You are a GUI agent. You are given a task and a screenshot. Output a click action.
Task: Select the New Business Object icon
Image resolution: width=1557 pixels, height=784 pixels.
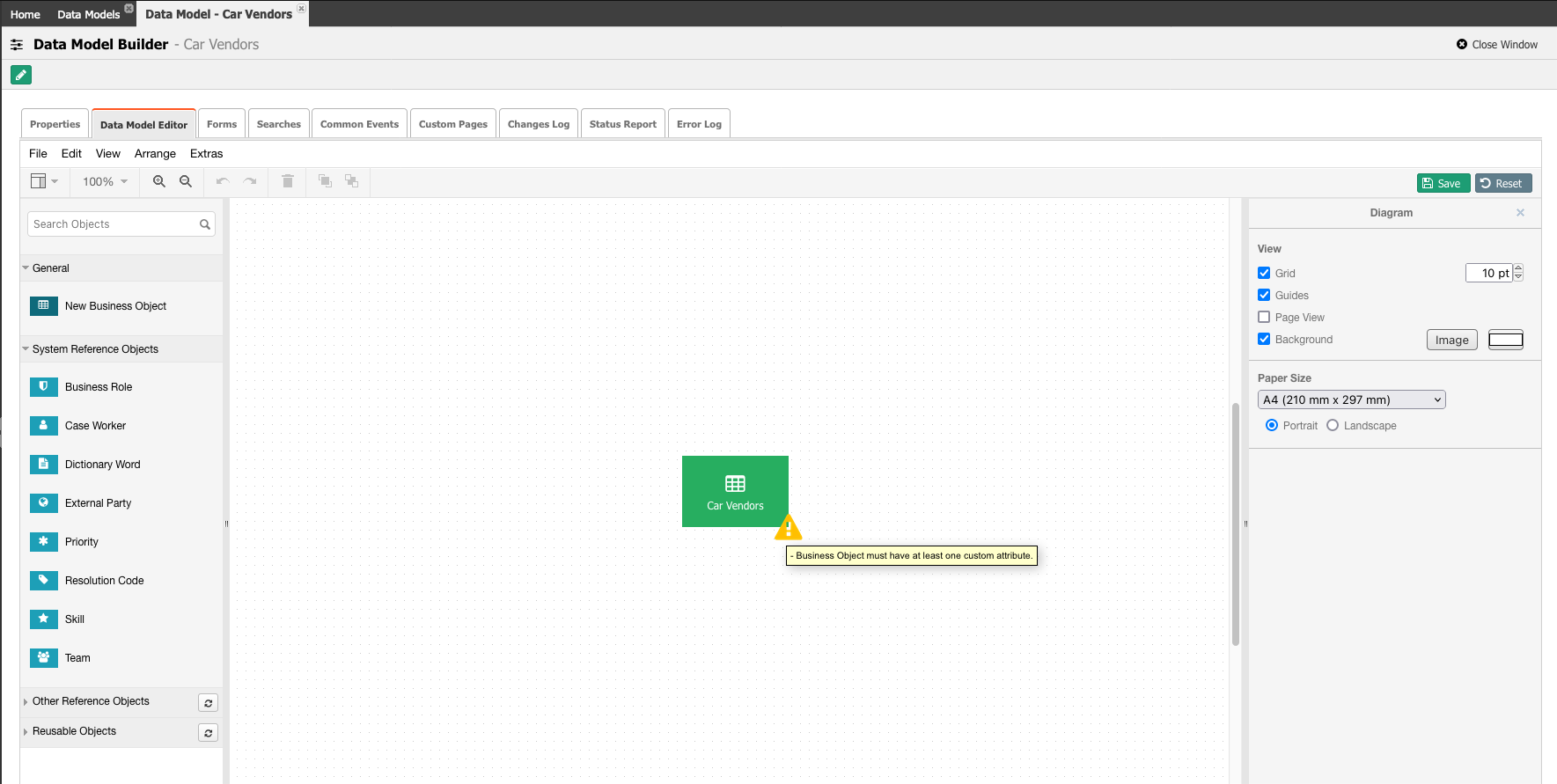44,306
